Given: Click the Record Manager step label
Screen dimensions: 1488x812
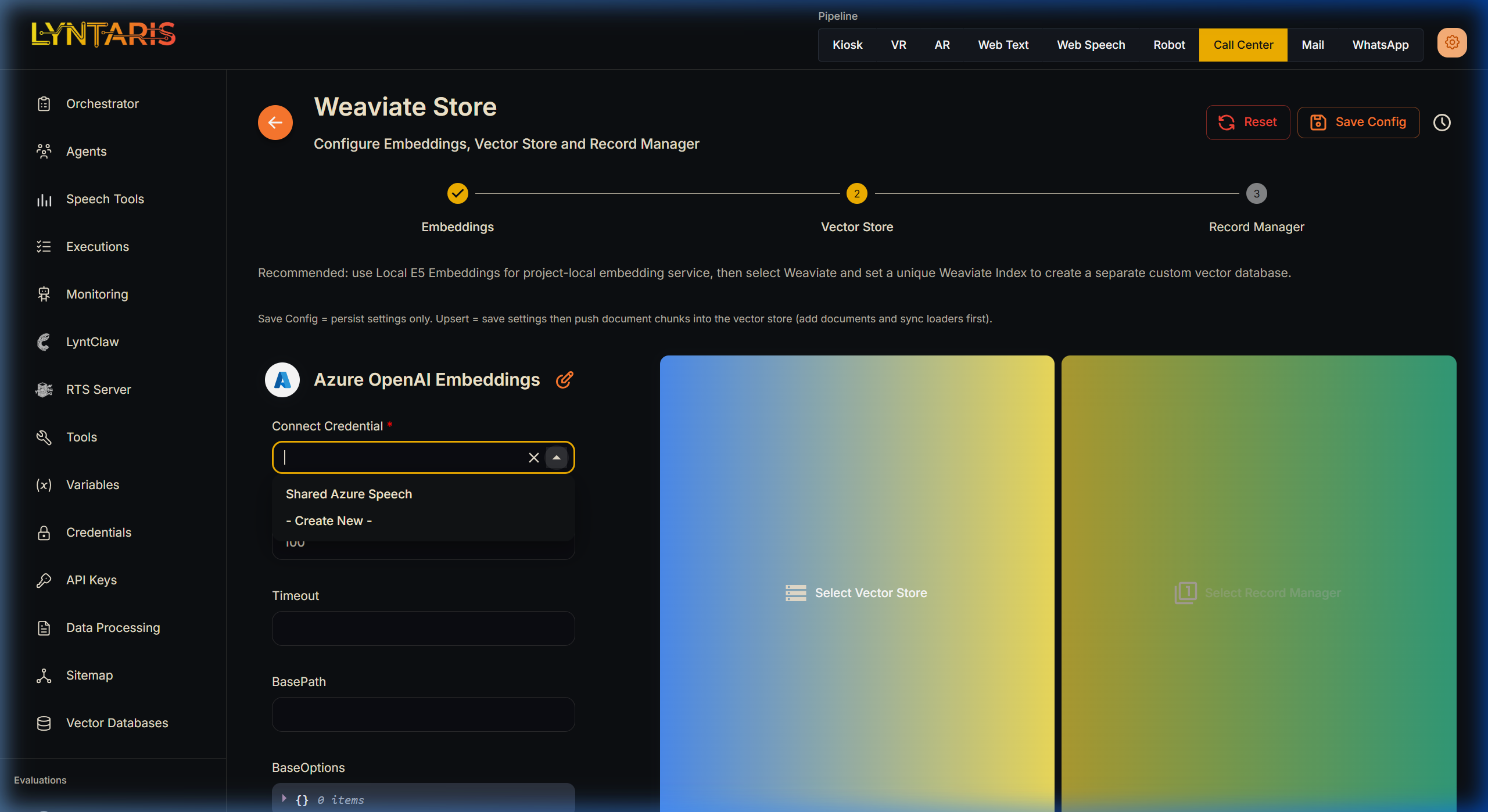Looking at the screenshot, I should point(1257,227).
